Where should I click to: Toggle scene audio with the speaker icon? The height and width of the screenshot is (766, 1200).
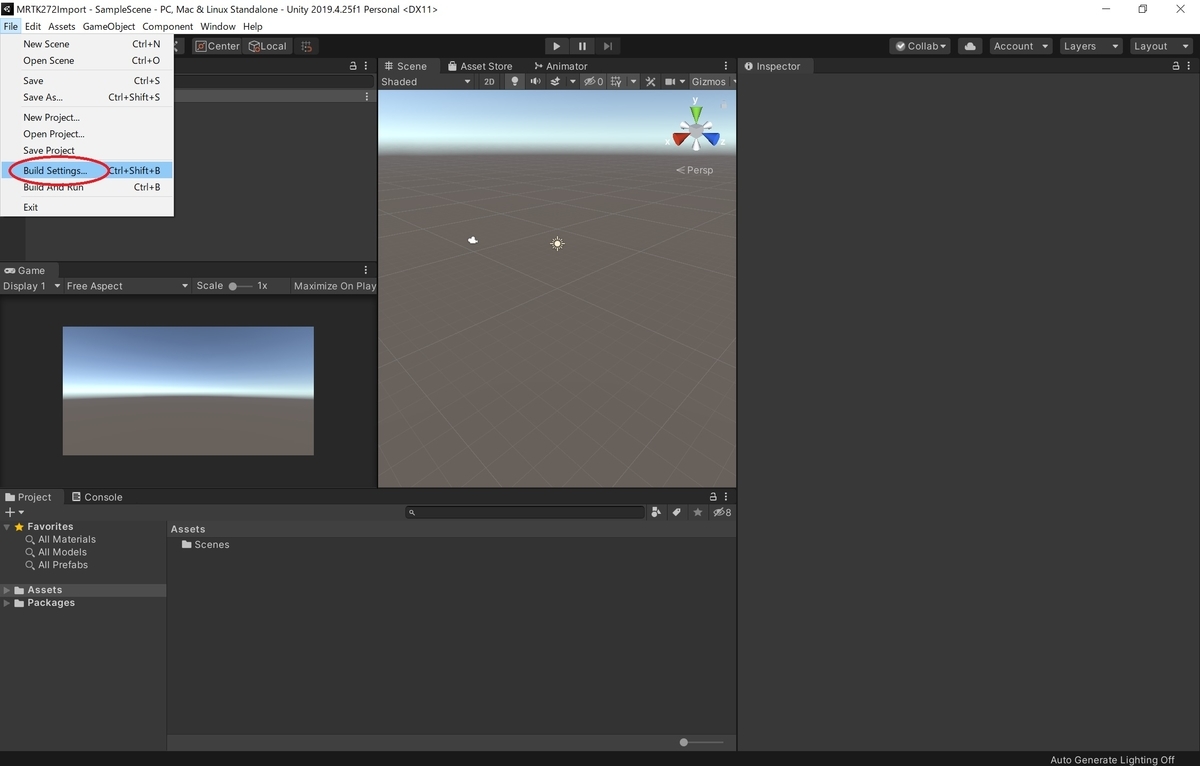point(535,82)
